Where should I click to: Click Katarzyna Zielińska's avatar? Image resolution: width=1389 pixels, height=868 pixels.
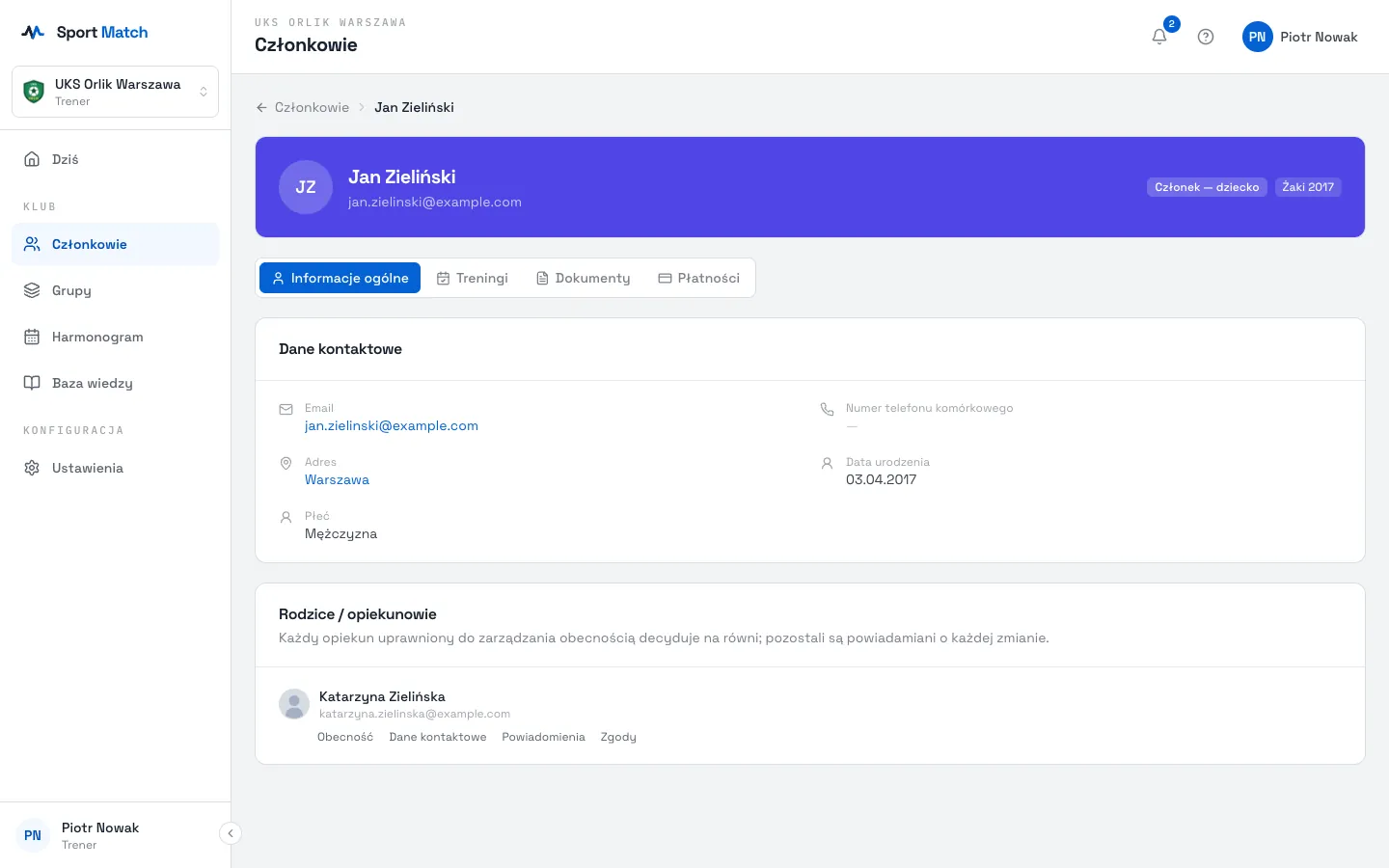(x=294, y=704)
